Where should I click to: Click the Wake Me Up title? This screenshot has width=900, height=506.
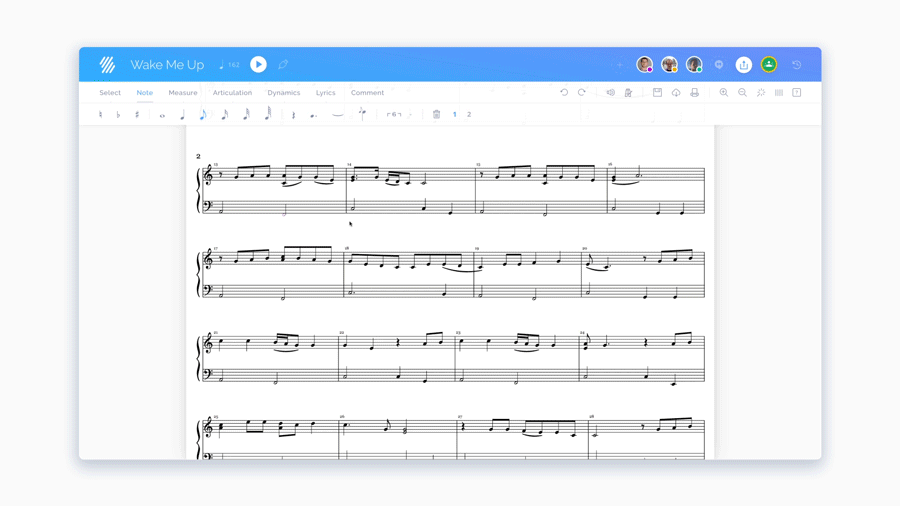coord(167,65)
